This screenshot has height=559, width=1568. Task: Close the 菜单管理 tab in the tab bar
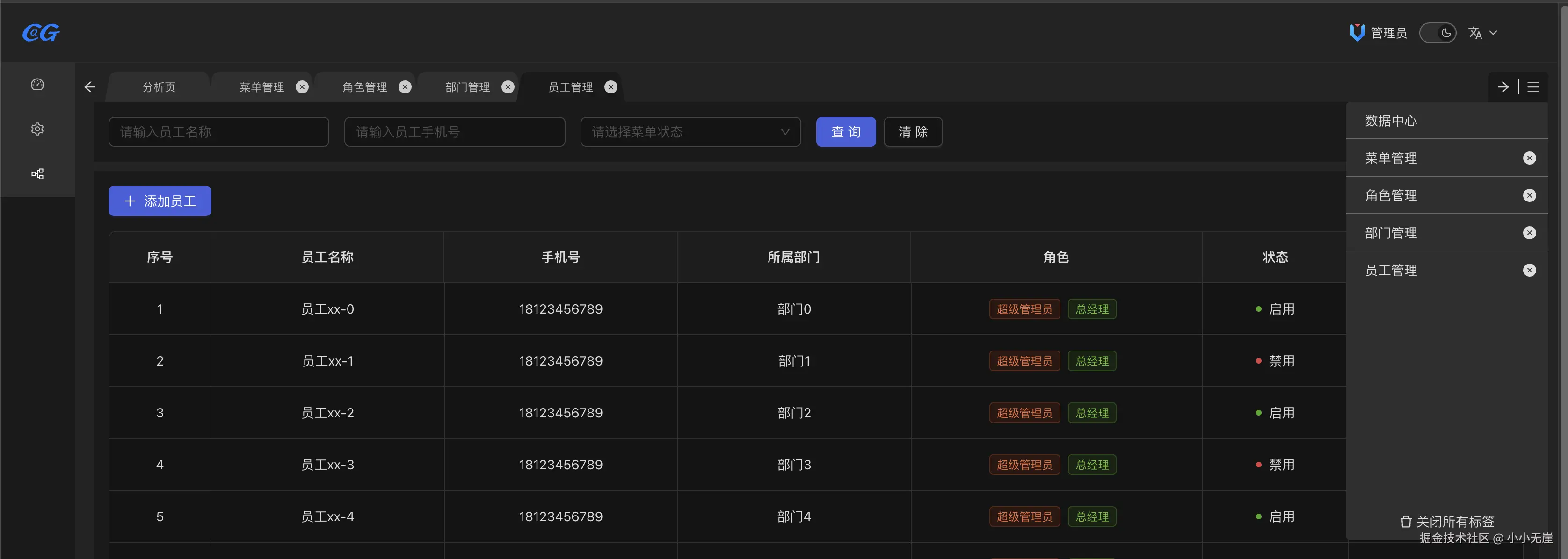click(x=302, y=87)
